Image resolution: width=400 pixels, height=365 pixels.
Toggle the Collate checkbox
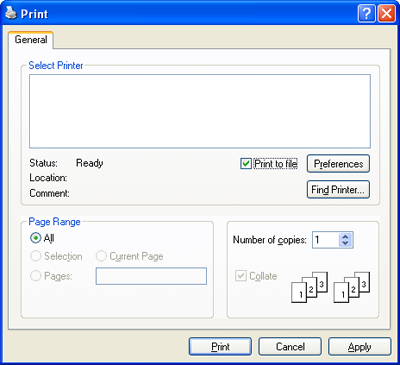(x=240, y=276)
